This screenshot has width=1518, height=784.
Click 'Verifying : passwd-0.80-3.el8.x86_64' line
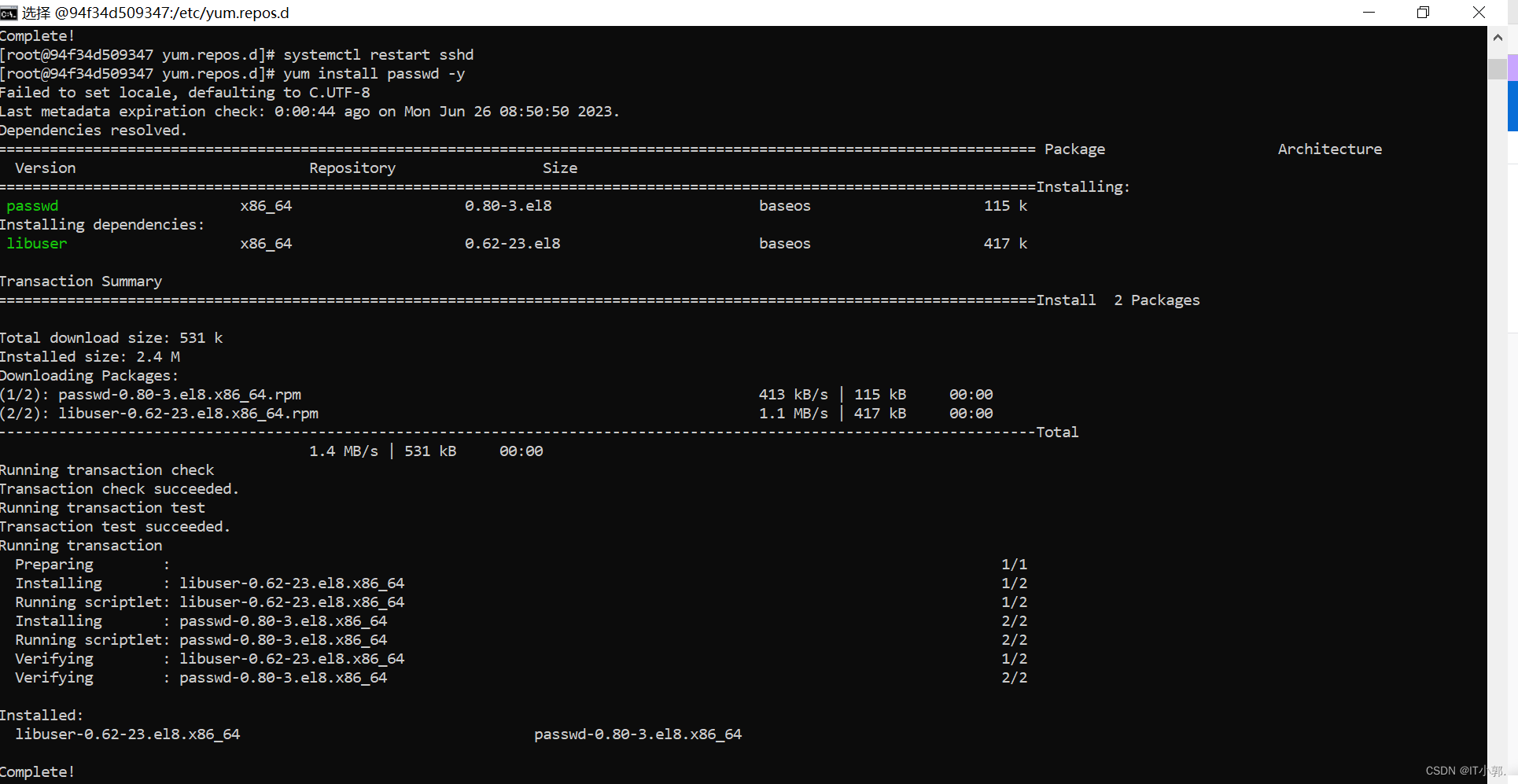pyautogui.click(x=521, y=677)
